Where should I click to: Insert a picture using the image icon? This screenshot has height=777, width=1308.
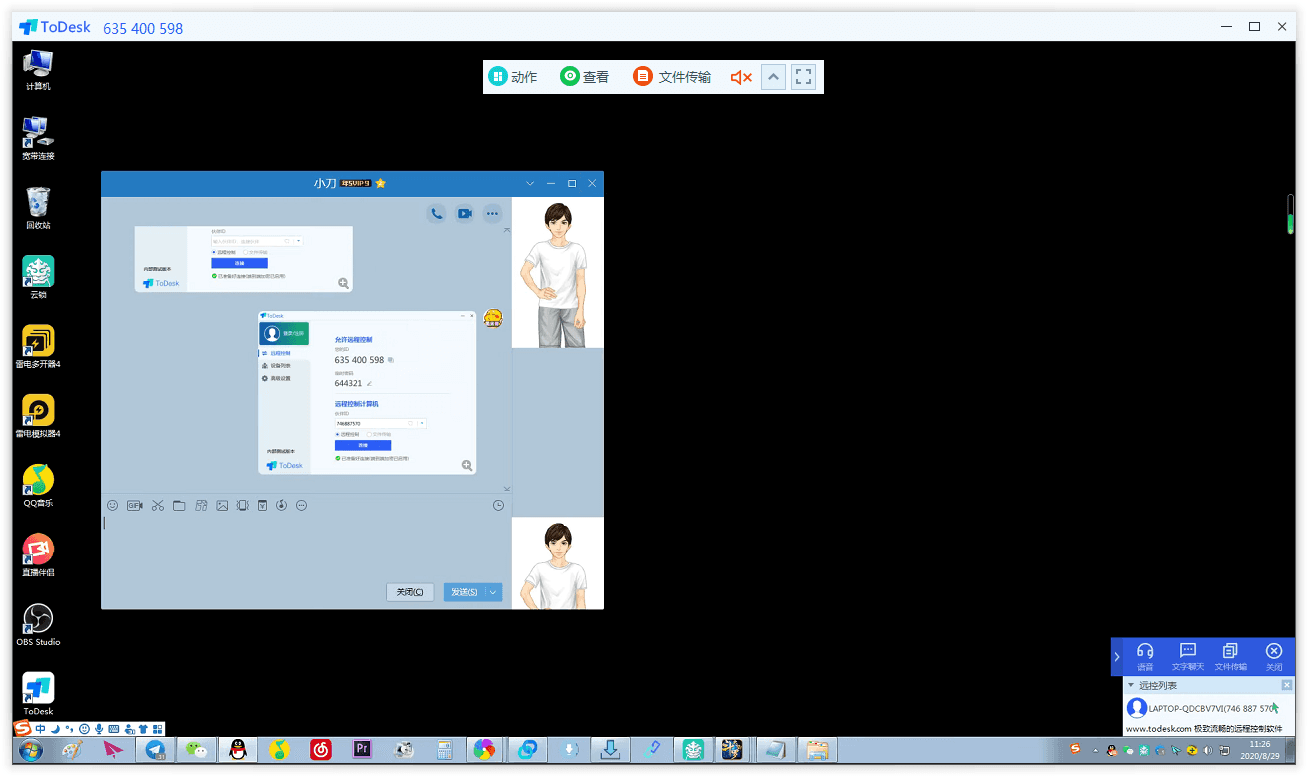[x=222, y=505]
